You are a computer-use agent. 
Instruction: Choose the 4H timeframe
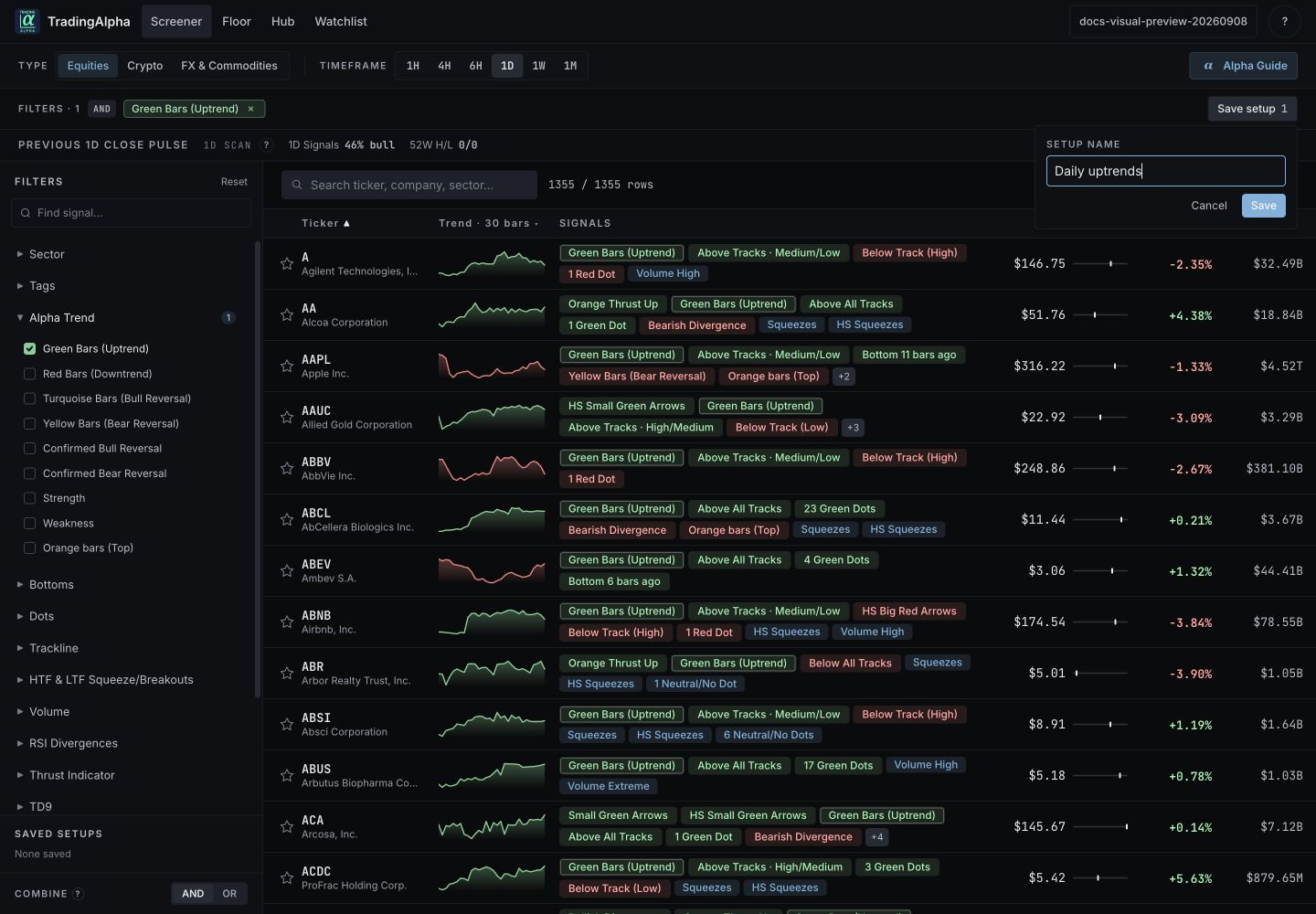444,66
